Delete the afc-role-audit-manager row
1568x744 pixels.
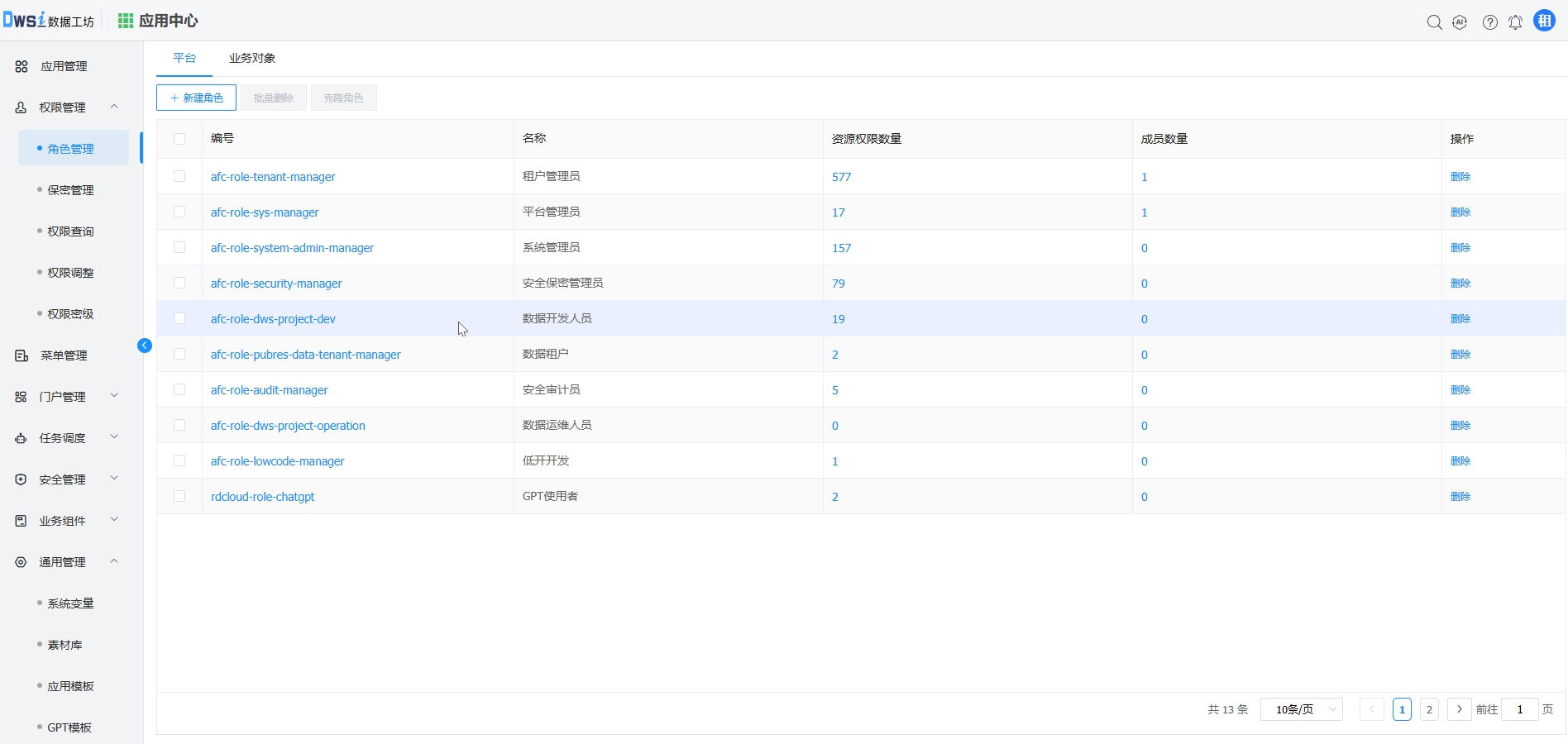coord(1460,390)
